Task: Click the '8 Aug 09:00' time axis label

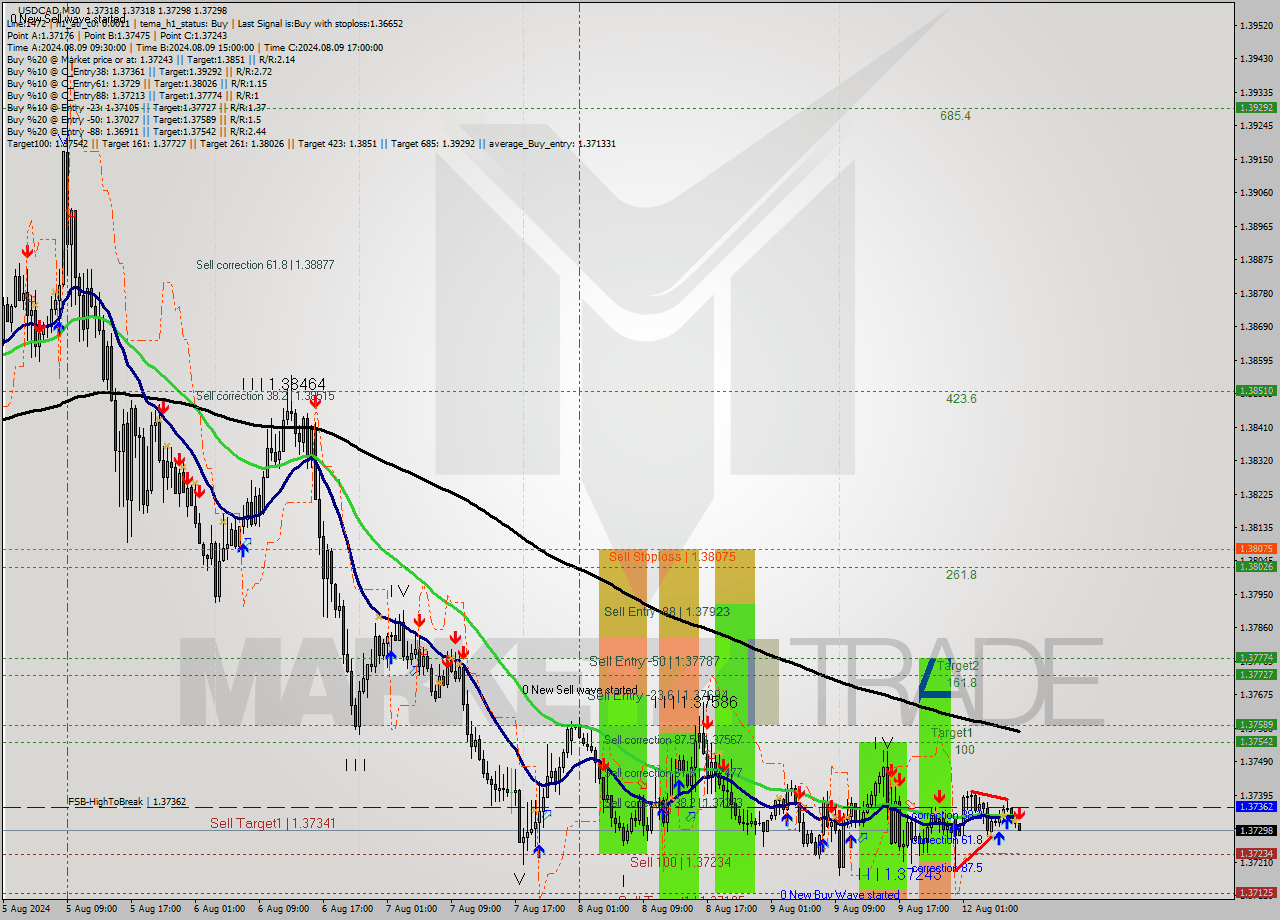Action: pos(667,909)
